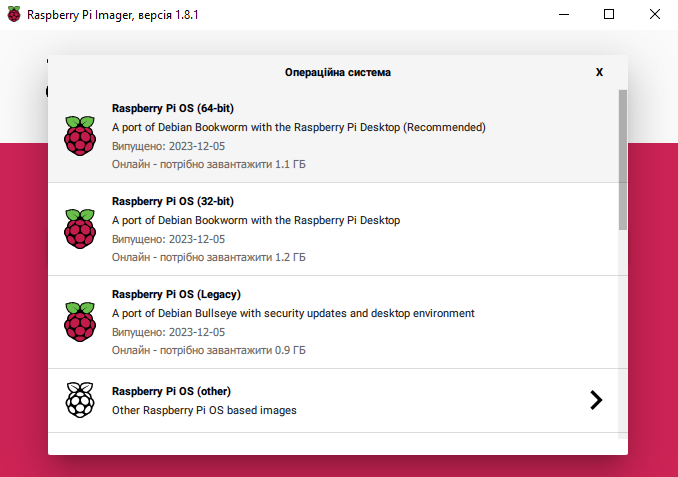Minimize the Raspberry Pi Imager window
The image size is (678, 477).
[x=564, y=14]
